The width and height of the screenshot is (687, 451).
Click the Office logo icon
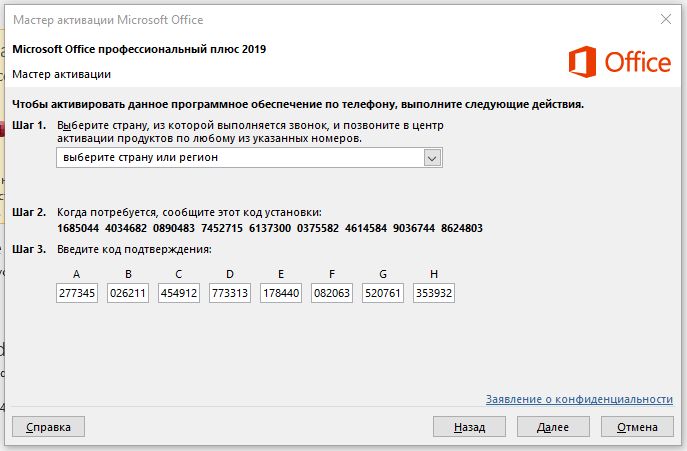pyautogui.click(x=584, y=62)
